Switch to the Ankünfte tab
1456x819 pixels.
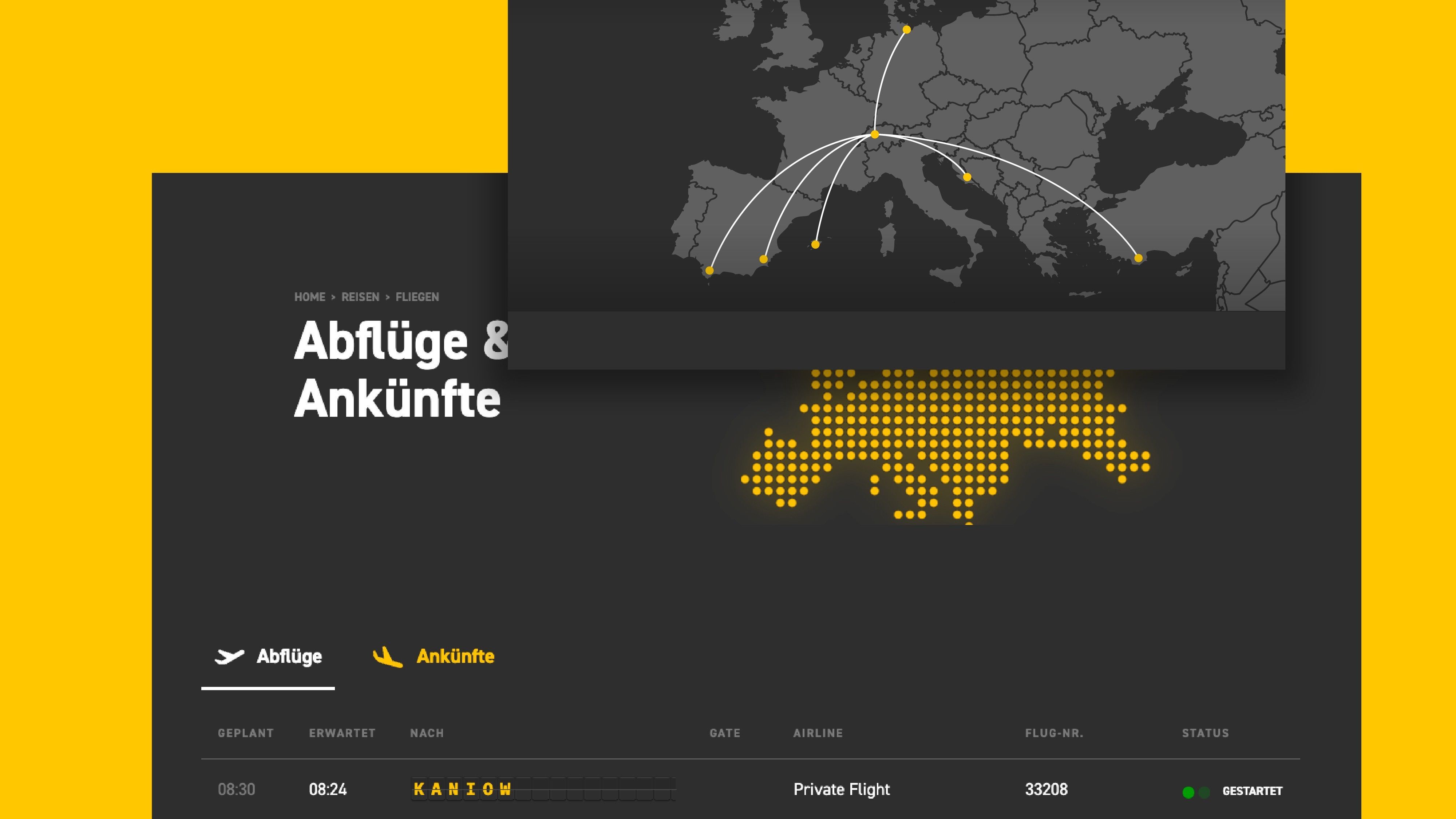(455, 657)
